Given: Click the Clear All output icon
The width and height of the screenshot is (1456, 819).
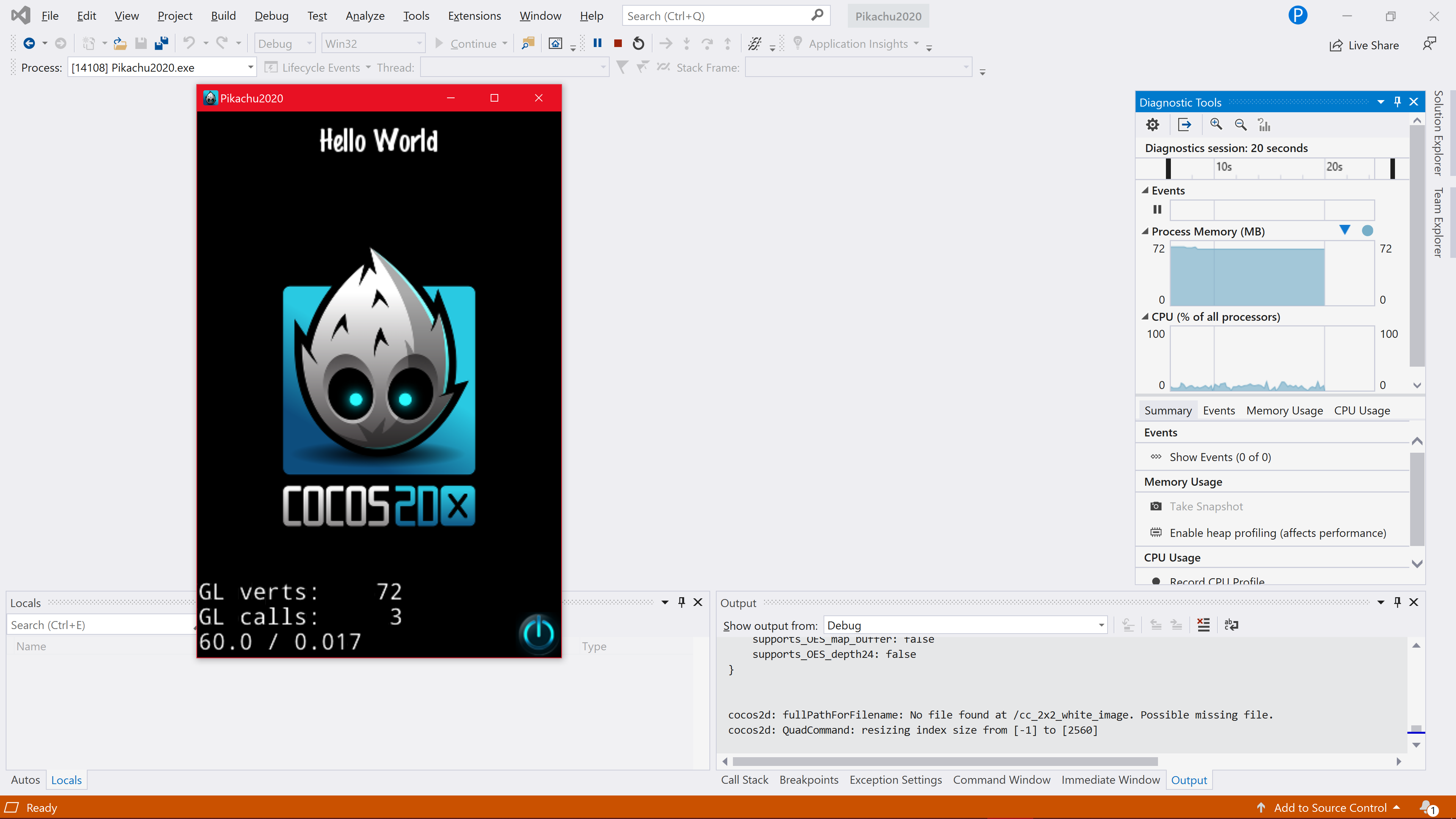Looking at the screenshot, I should (x=1203, y=624).
